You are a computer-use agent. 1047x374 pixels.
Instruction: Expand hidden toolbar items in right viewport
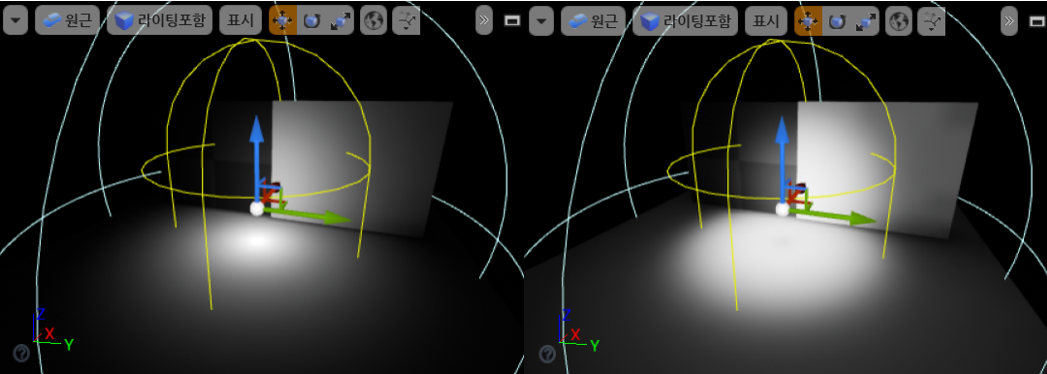(1010, 21)
